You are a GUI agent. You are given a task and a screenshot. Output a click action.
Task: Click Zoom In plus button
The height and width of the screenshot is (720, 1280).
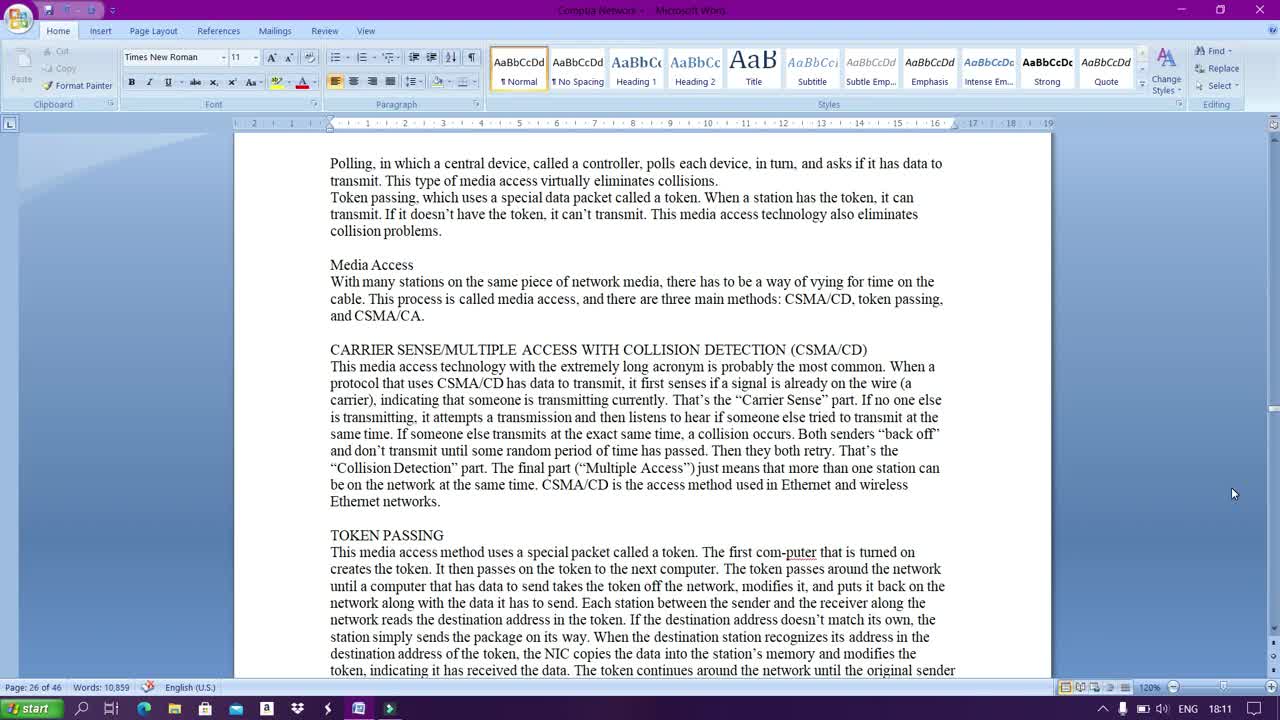(1271, 687)
